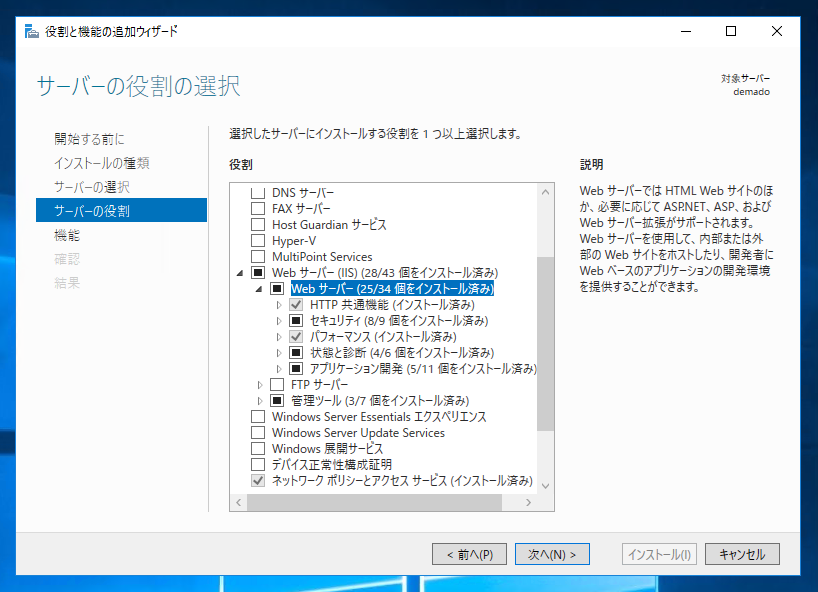Minimize the wizard window
The width and height of the screenshot is (818, 592).
pos(686,31)
